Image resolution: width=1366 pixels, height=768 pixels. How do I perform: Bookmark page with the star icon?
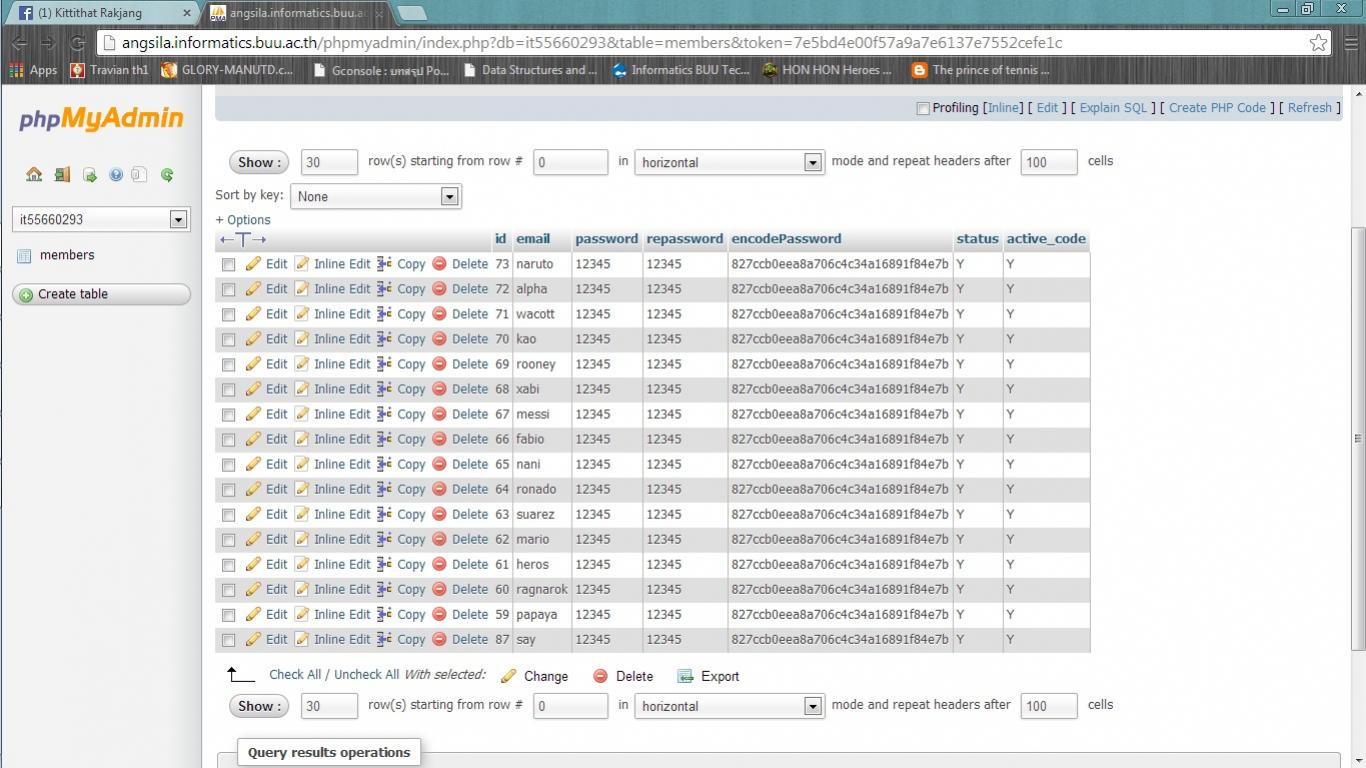1318,43
